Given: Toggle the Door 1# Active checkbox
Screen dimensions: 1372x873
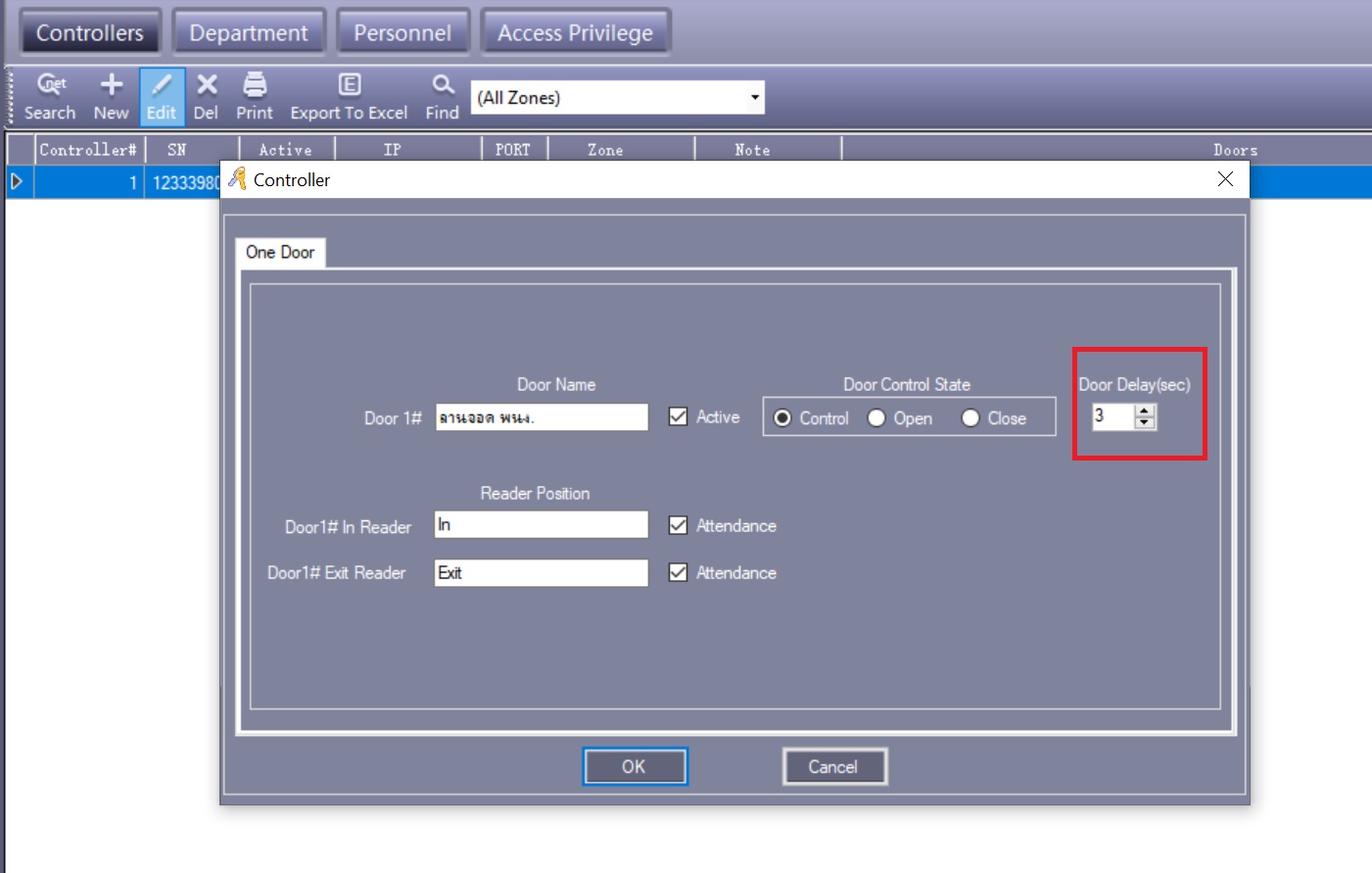Looking at the screenshot, I should pos(678,416).
